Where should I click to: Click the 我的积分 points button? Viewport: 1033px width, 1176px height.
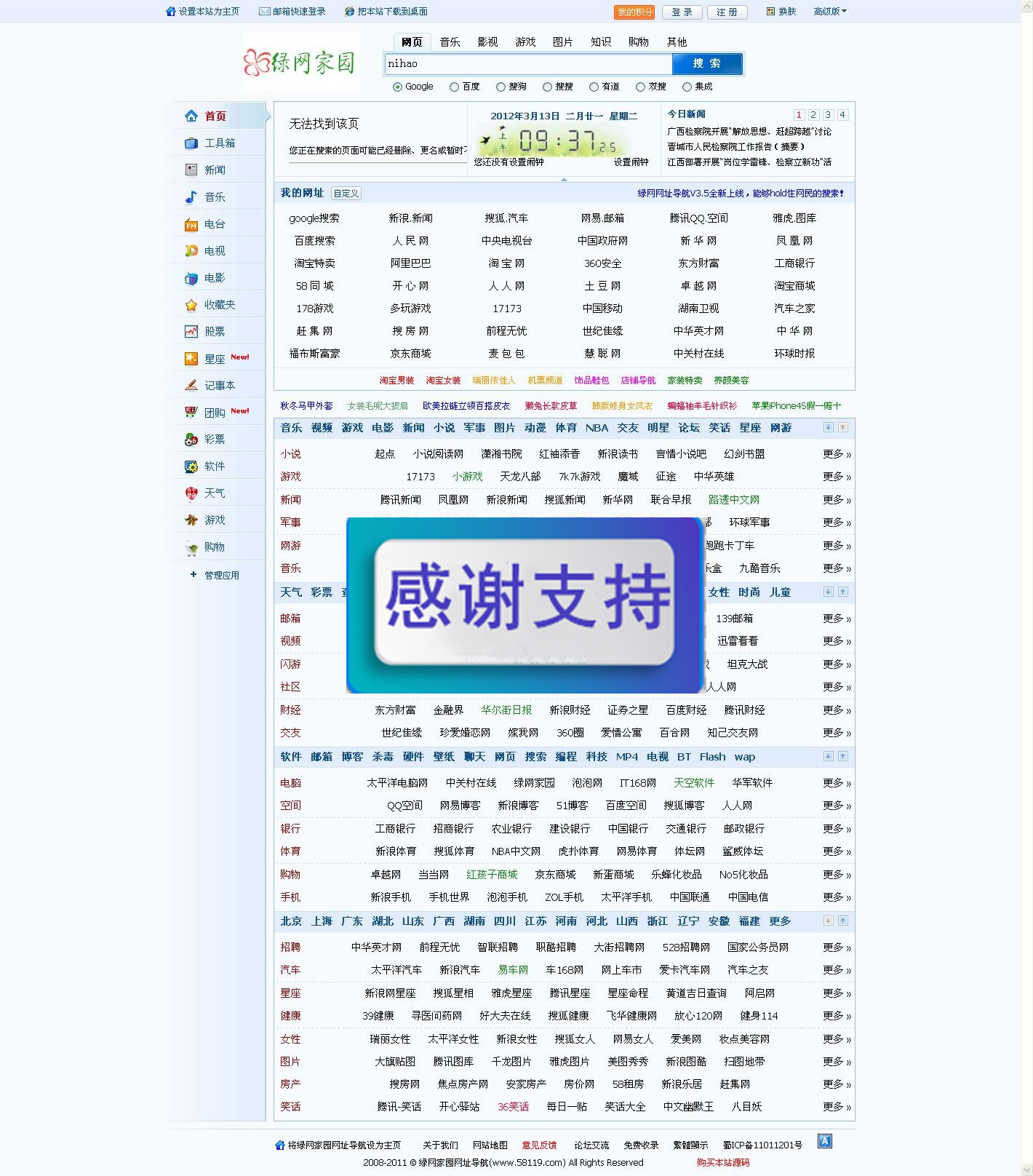(635, 12)
